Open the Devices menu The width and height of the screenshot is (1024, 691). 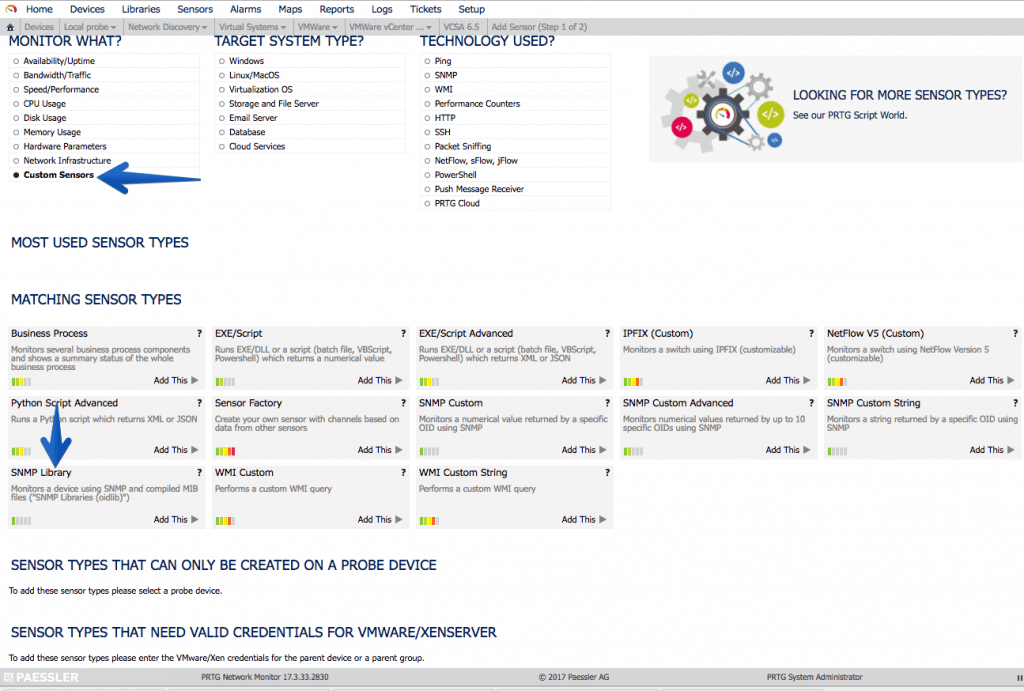(87, 9)
